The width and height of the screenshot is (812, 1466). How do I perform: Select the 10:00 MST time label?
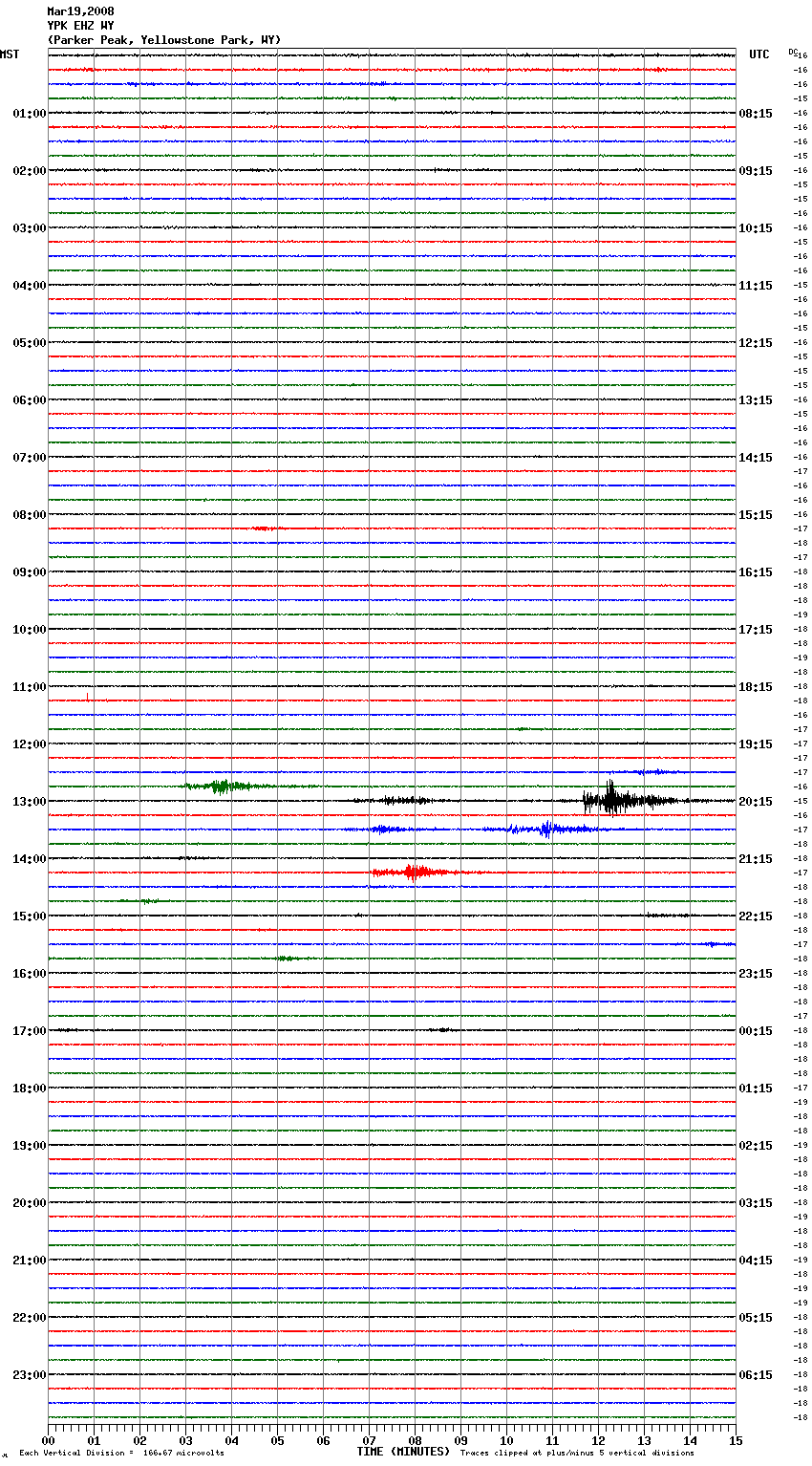click(x=30, y=630)
